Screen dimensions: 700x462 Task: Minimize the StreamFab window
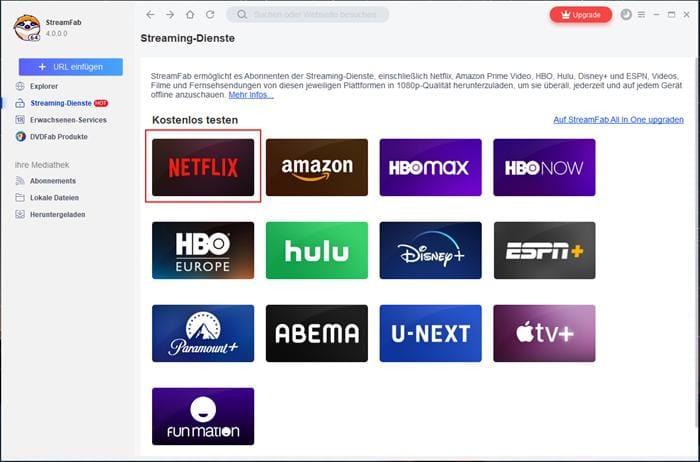pos(656,15)
